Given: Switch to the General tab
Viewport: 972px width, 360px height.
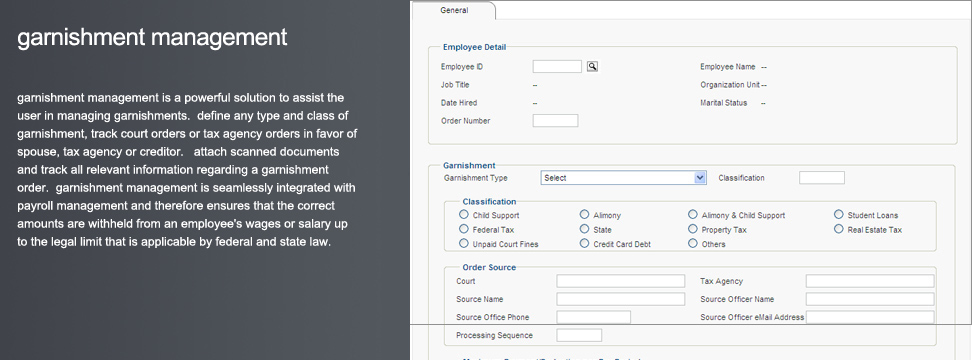Looking at the screenshot, I should tap(454, 11).
